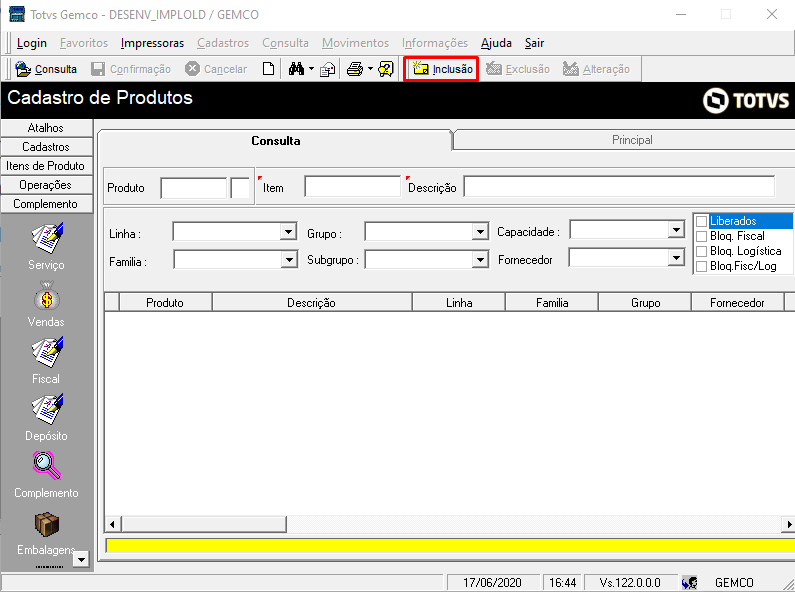Click the Grupo column header

[x=645, y=303]
